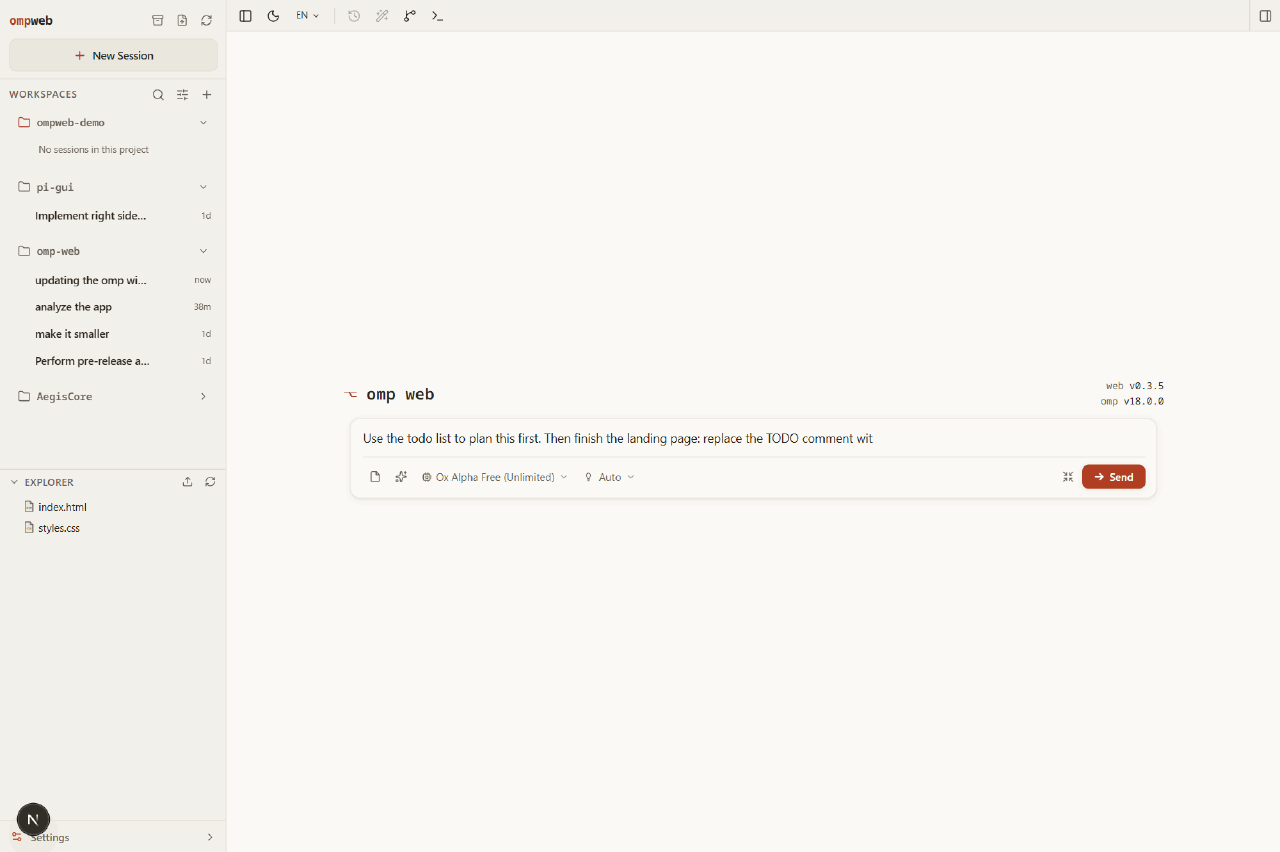Viewport: 1280px width, 852px height.
Task: Open the git branch icon in toolbar
Action: [x=410, y=16]
